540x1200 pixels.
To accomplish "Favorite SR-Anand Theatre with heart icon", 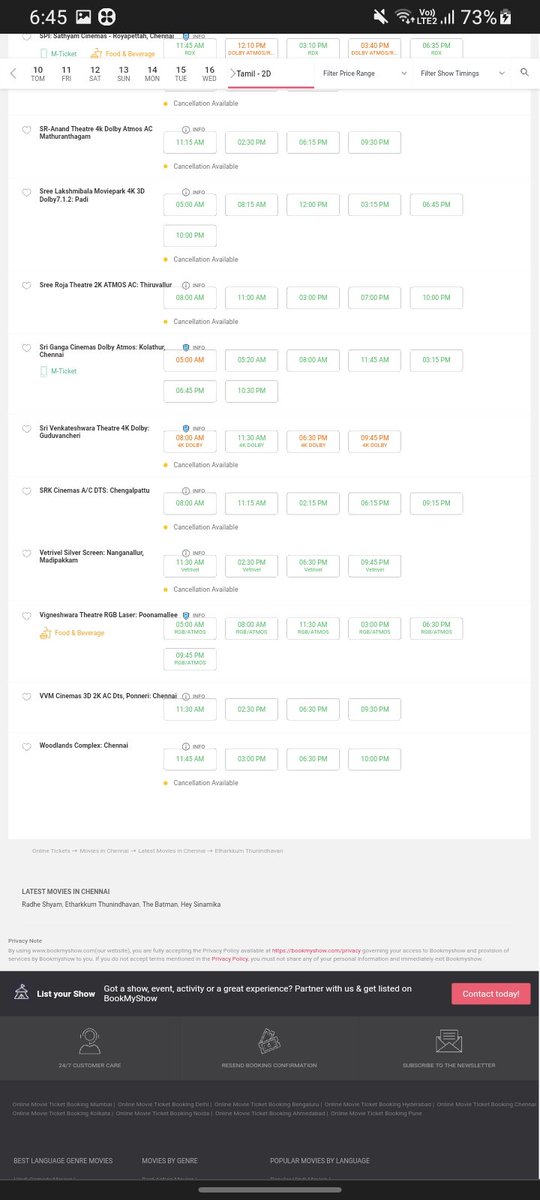I will pos(27,130).
